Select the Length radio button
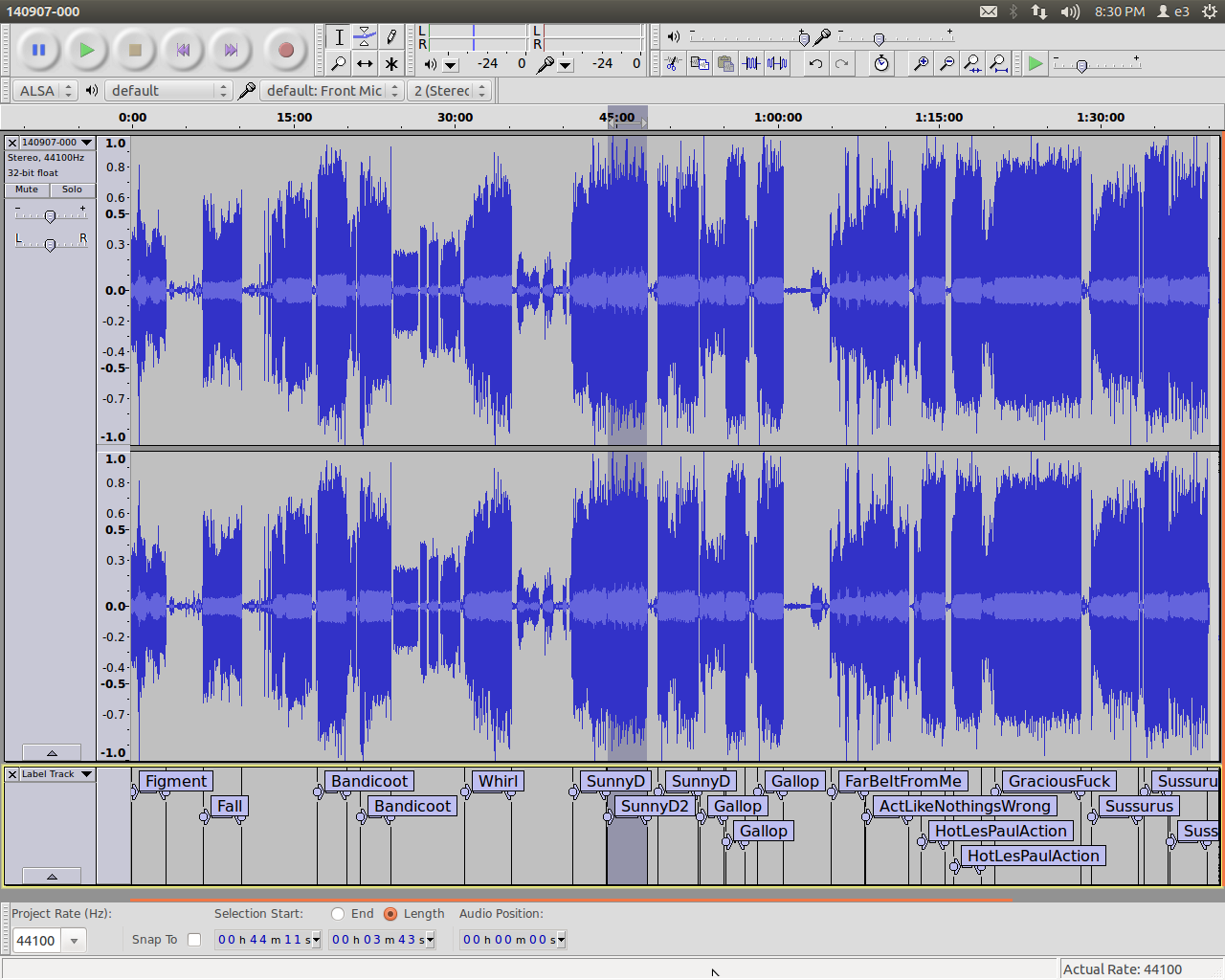Screen dimensions: 1225x980 click(x=390, y=914)
